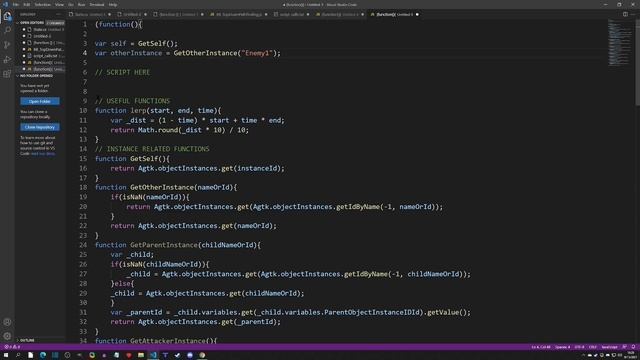Image resolution: width=640 pixels, height=360 pixels.
Task: Click line number 18 in the gutter
Action: (x=83, y=187)
